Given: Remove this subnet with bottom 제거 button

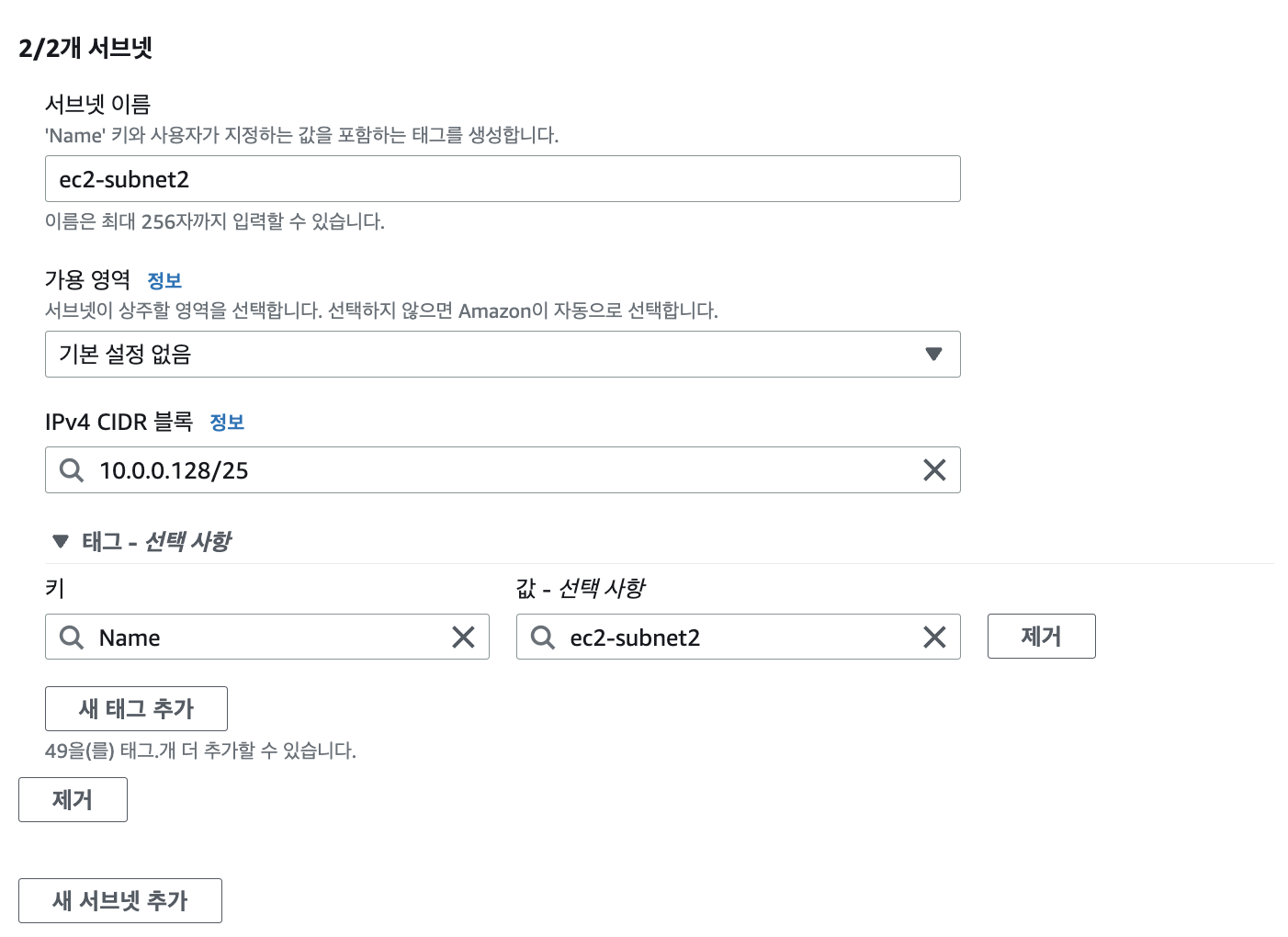Looking at the screenshot, I should click(x=73, y=800).
